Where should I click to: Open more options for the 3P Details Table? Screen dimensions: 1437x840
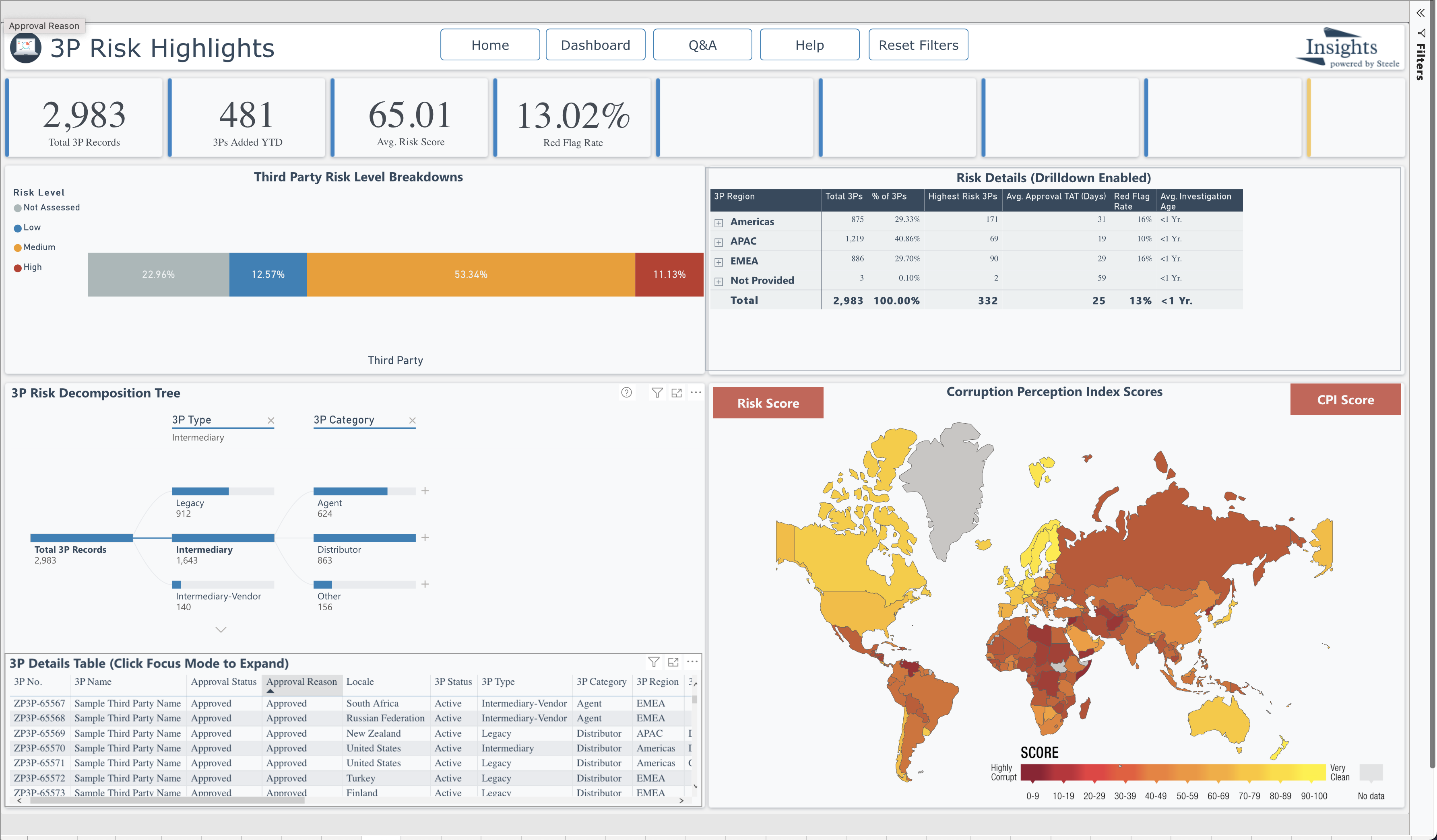point(692,661)
